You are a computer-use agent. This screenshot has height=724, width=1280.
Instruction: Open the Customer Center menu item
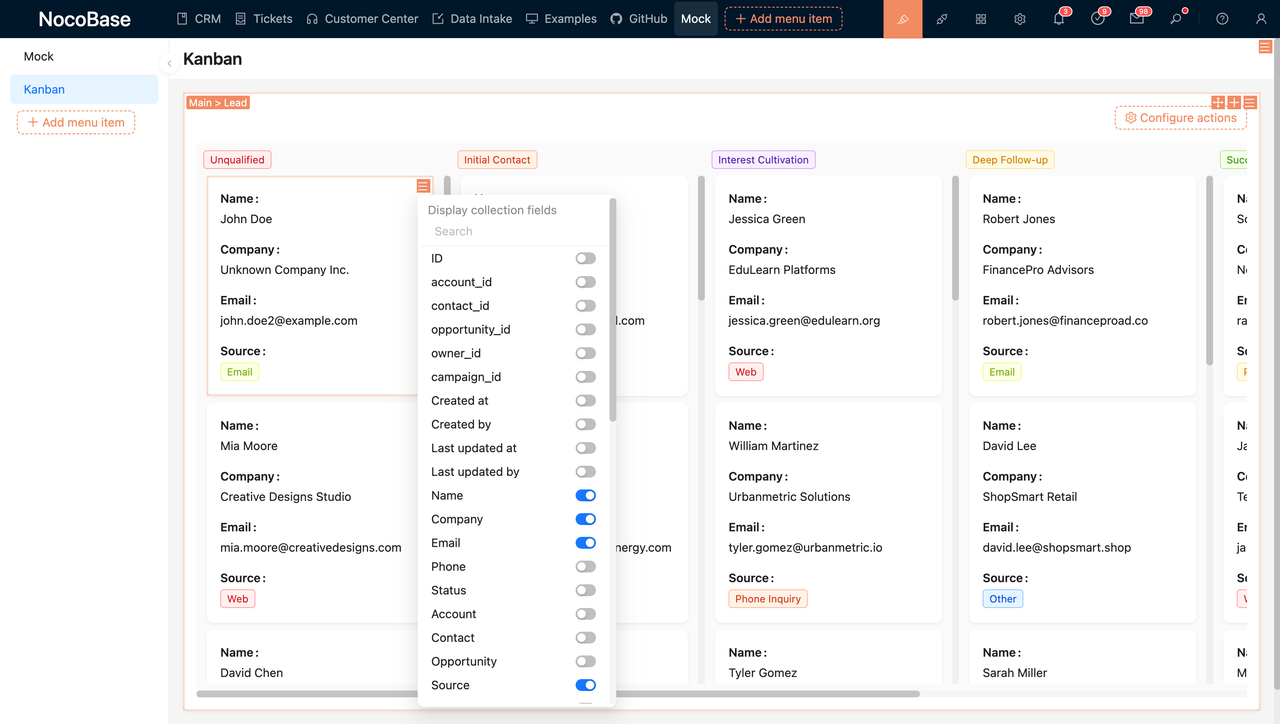(362, 18)
